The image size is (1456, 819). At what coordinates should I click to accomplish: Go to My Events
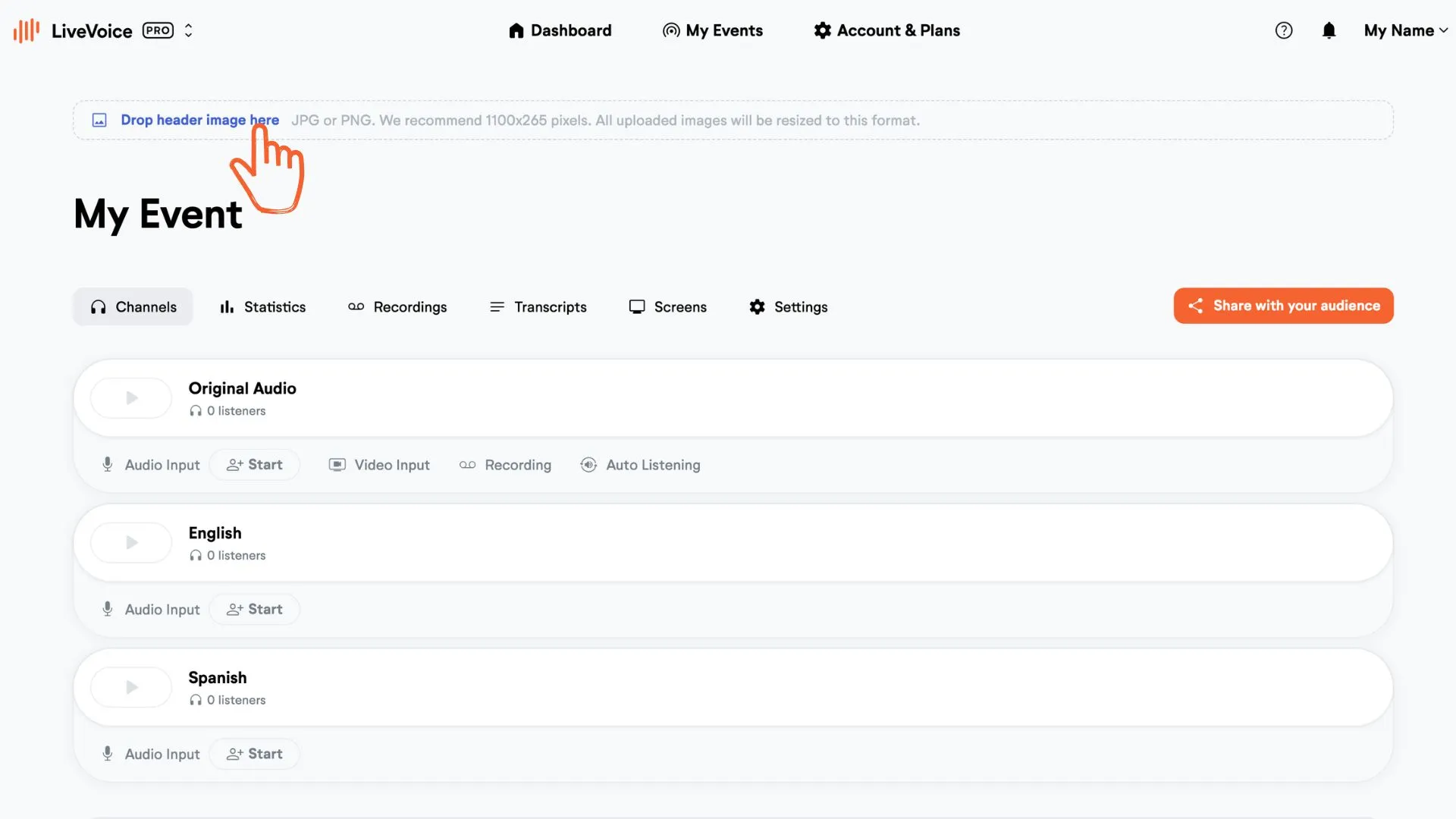click(713, 30)
